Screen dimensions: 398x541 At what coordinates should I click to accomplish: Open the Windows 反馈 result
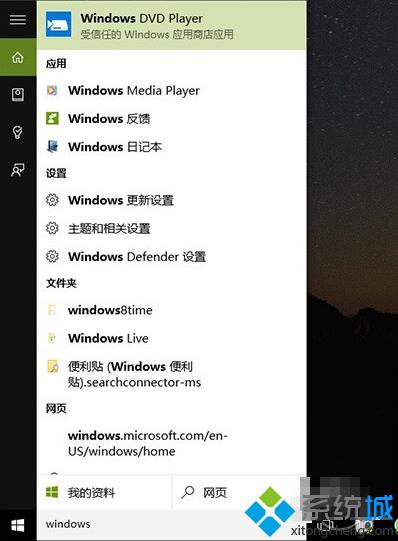tap(171, 118)
